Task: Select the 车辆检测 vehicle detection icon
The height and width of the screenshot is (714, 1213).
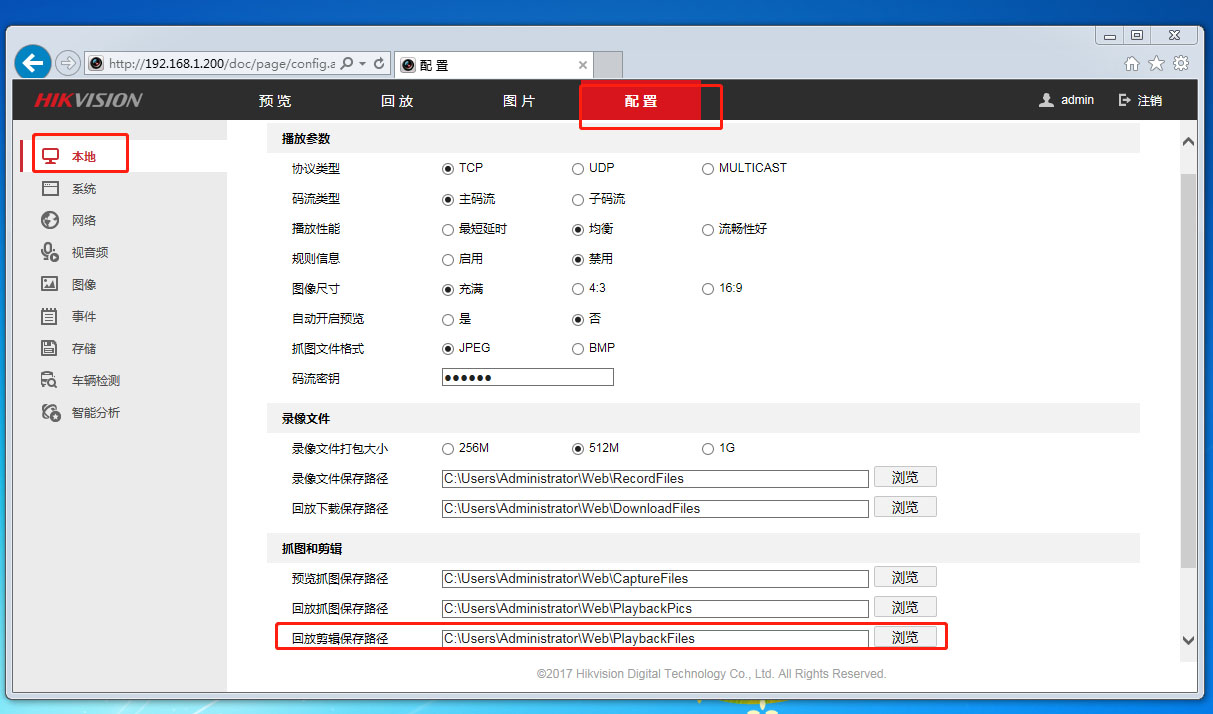Action: [x=50, y=380]
